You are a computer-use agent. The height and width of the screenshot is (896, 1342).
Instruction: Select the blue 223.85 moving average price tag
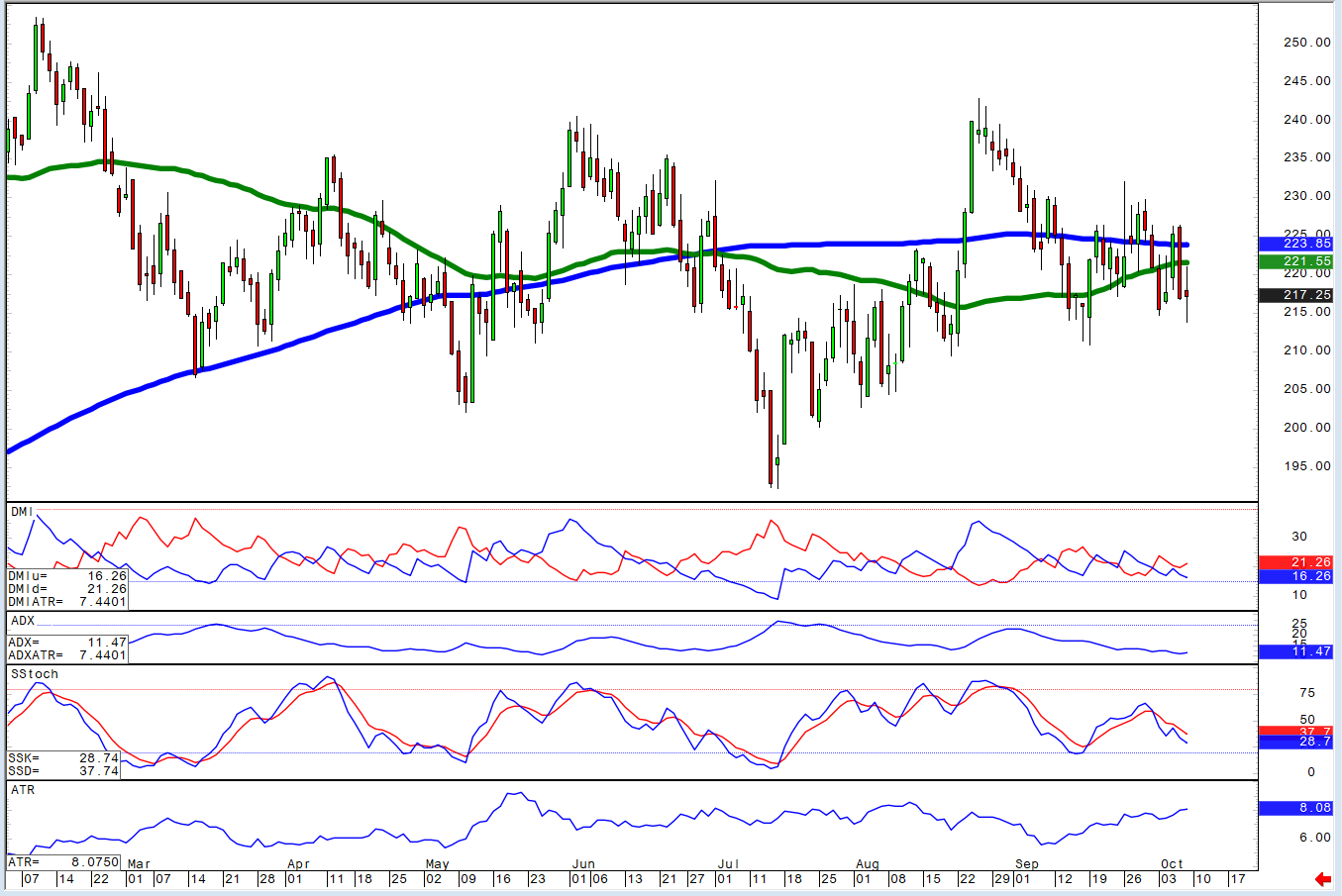coord(1296,244)
